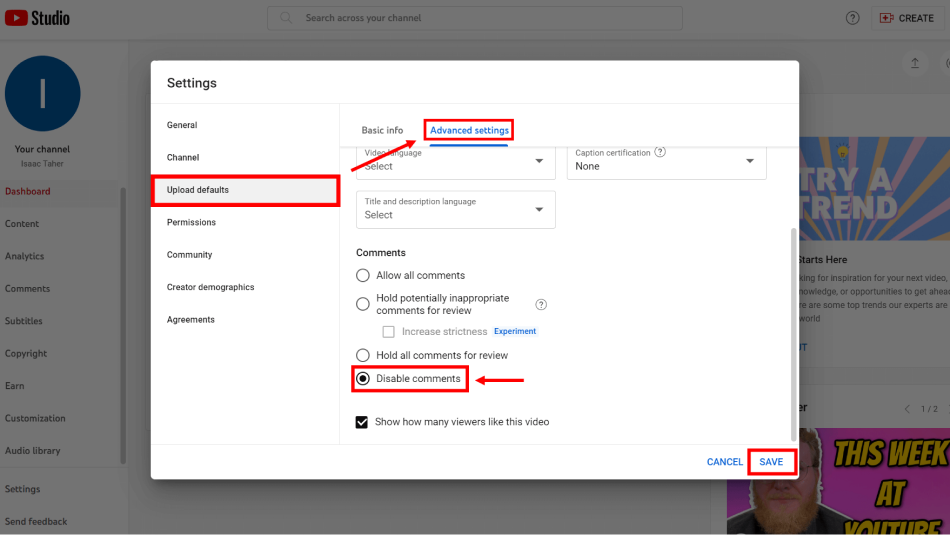This screenshot has height=535, width=950.
Task: Click the Try a Trend banner image
Action: coord(874,188)
